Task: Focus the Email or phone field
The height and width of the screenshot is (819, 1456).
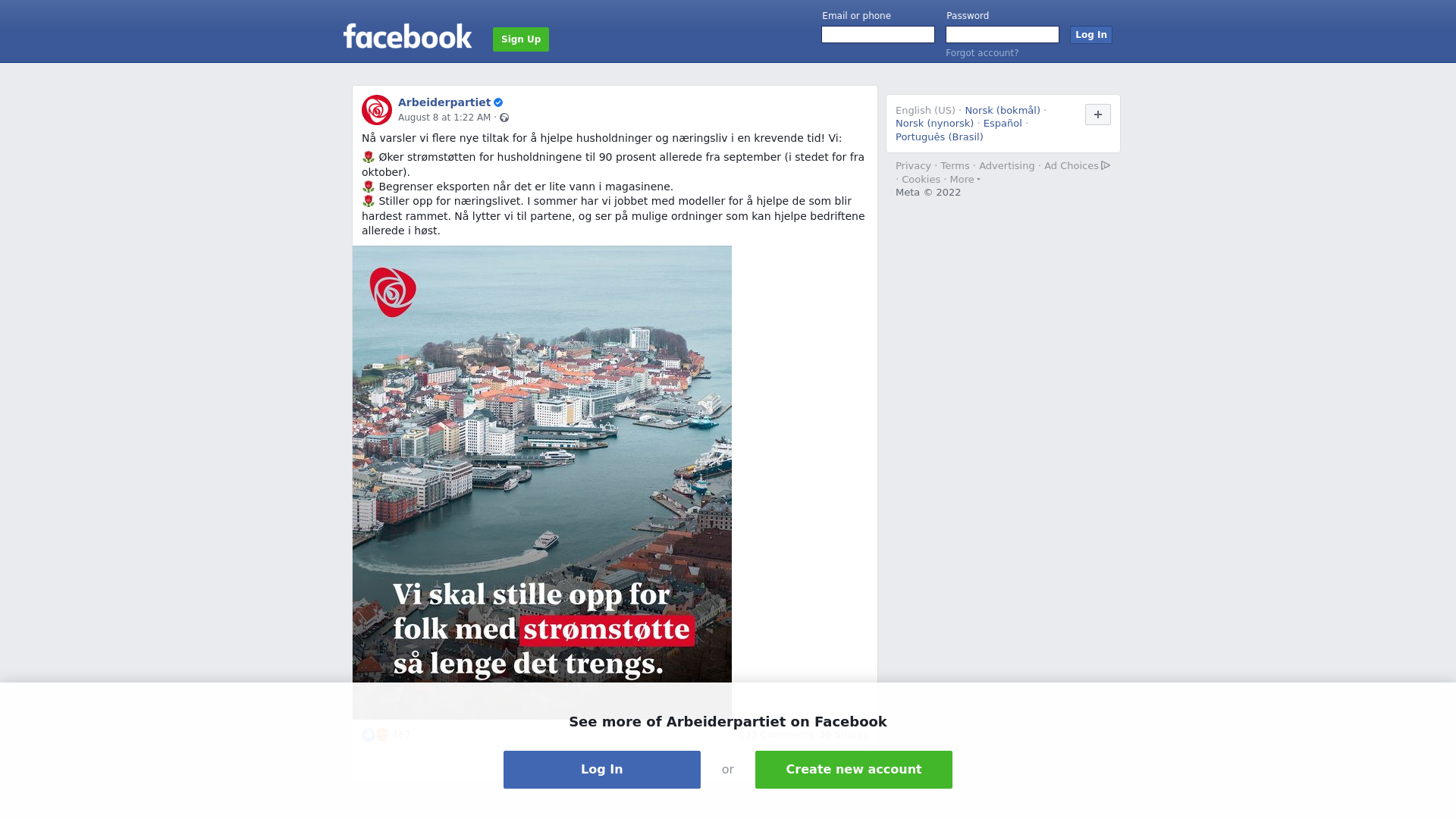Action: [x=878, y=35]
